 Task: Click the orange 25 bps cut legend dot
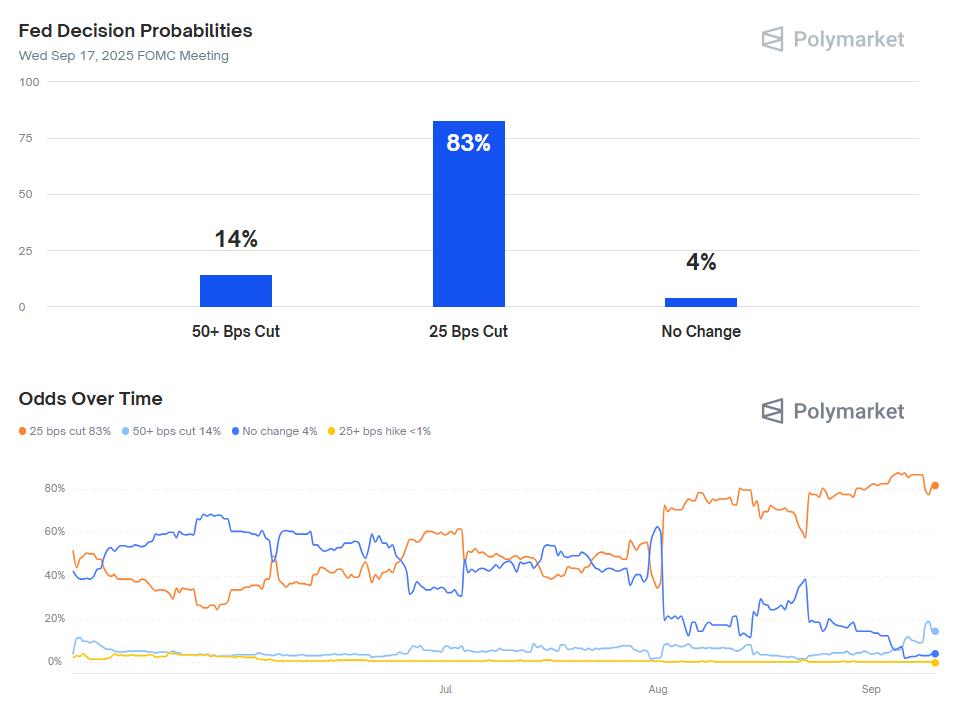tap(22, 431)
